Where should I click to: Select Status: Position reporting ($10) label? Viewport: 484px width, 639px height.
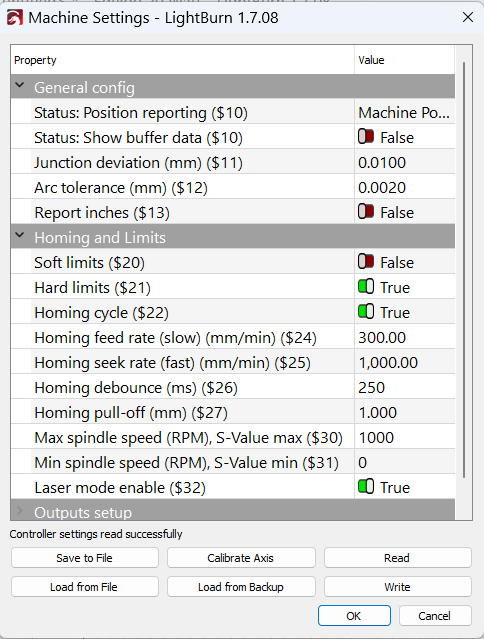click(x=141, y=112)
